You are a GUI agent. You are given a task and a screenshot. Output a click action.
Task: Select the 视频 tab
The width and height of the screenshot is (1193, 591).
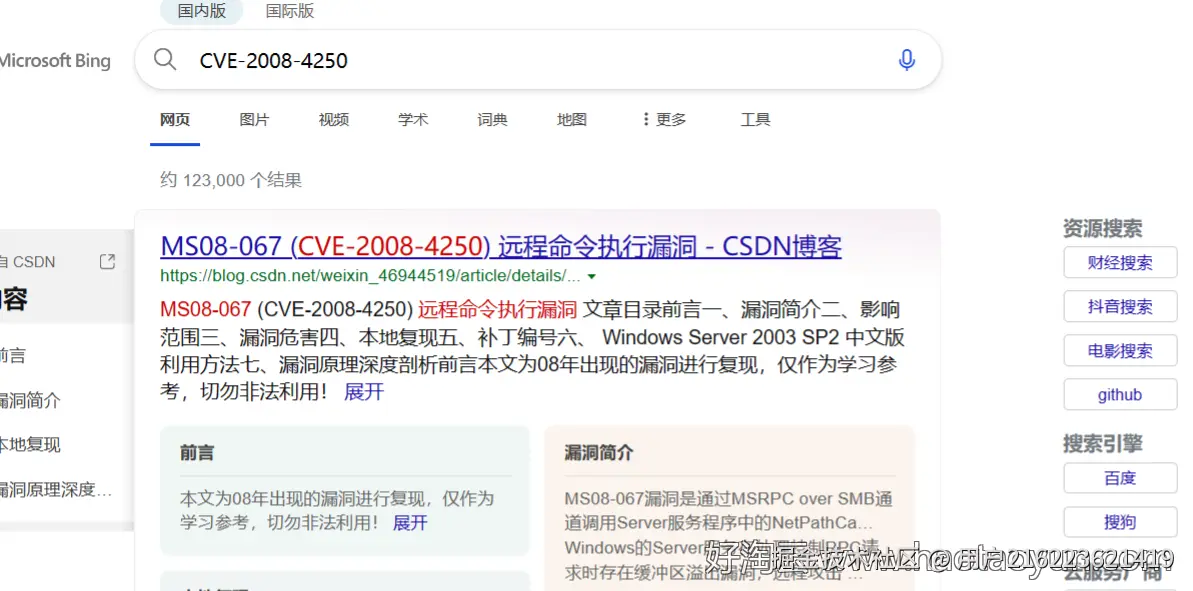click(x=333, y=119)
